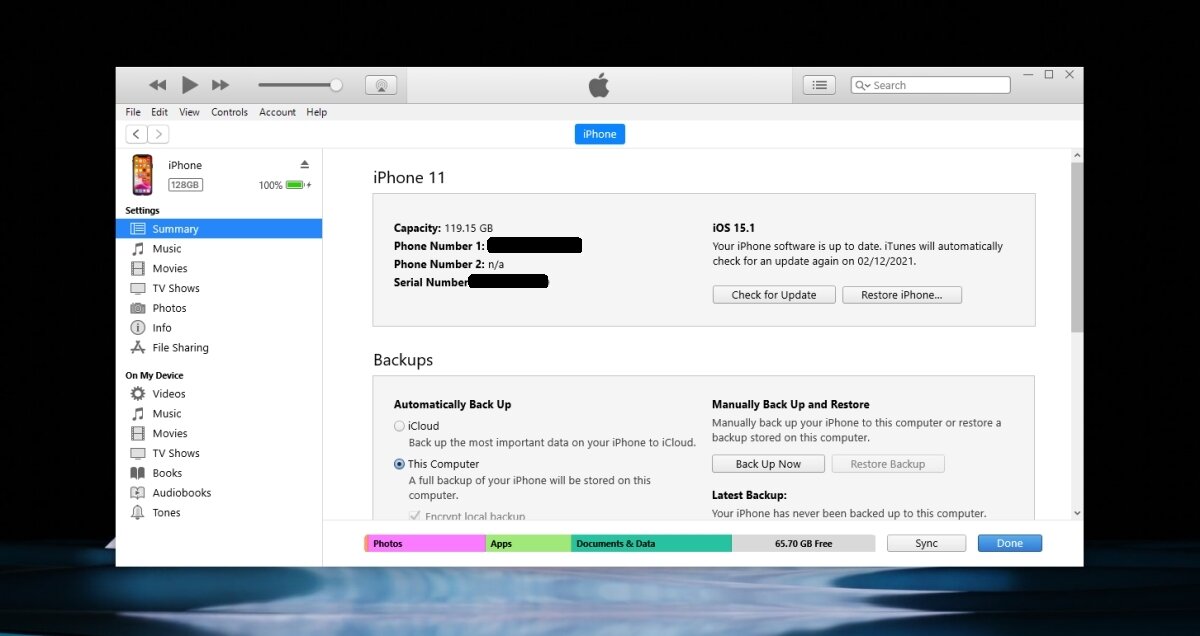This screenshot has width=1200, height=636.
Task: Select the iPhone tab at top center
Action: click(x=599, y=134)
